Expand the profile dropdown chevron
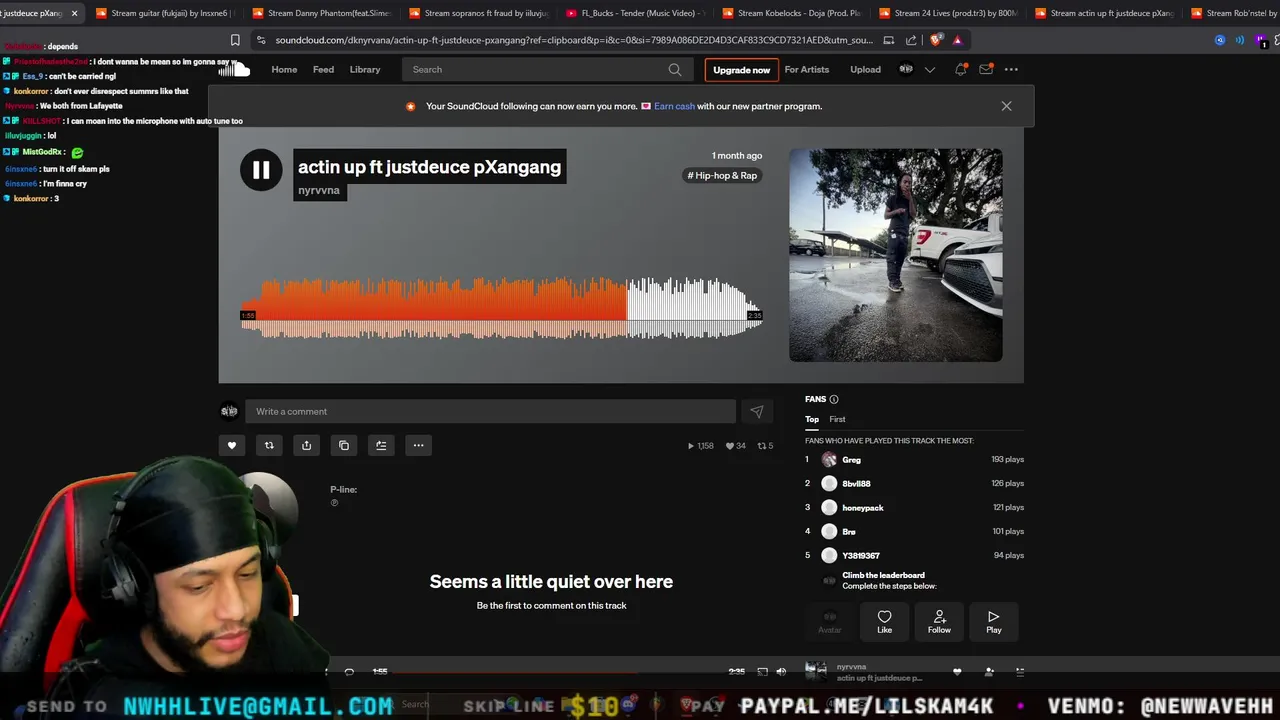 pos(930,70)
